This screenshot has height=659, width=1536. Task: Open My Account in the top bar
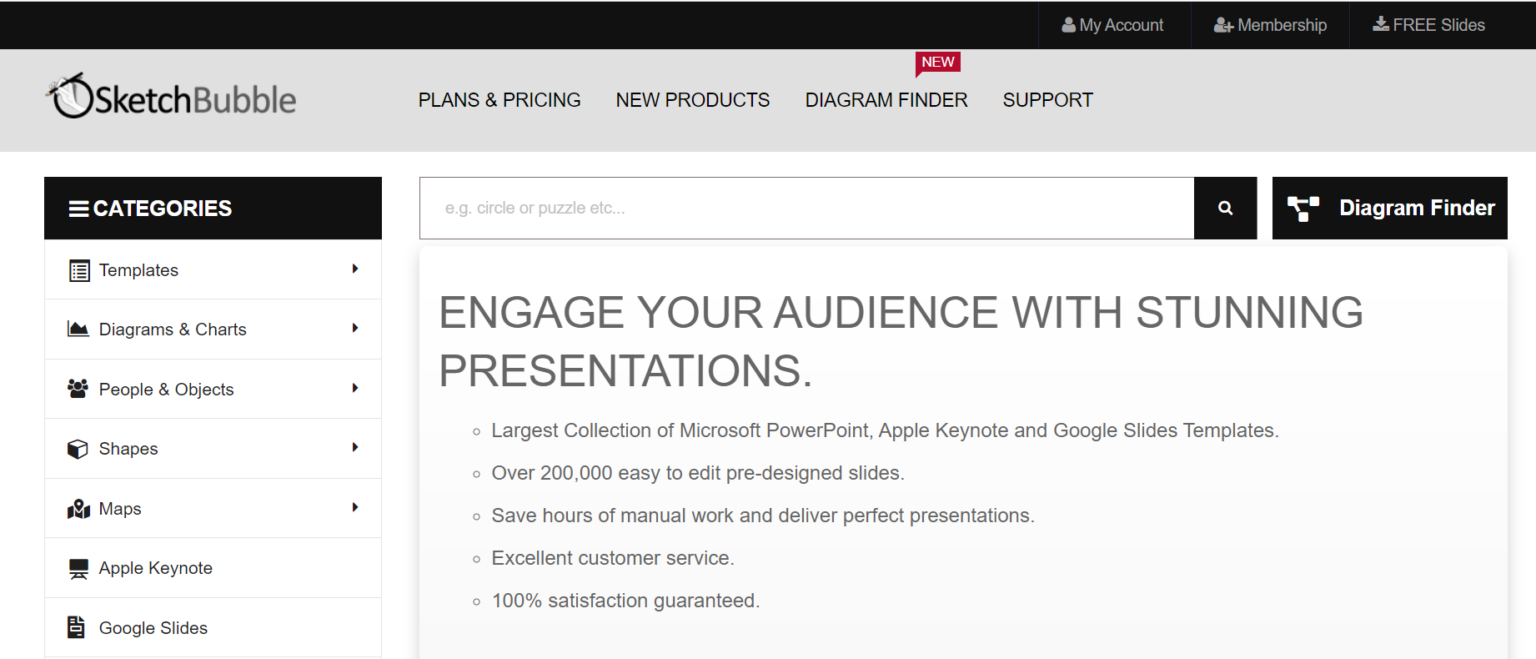tap(1112, 25)
